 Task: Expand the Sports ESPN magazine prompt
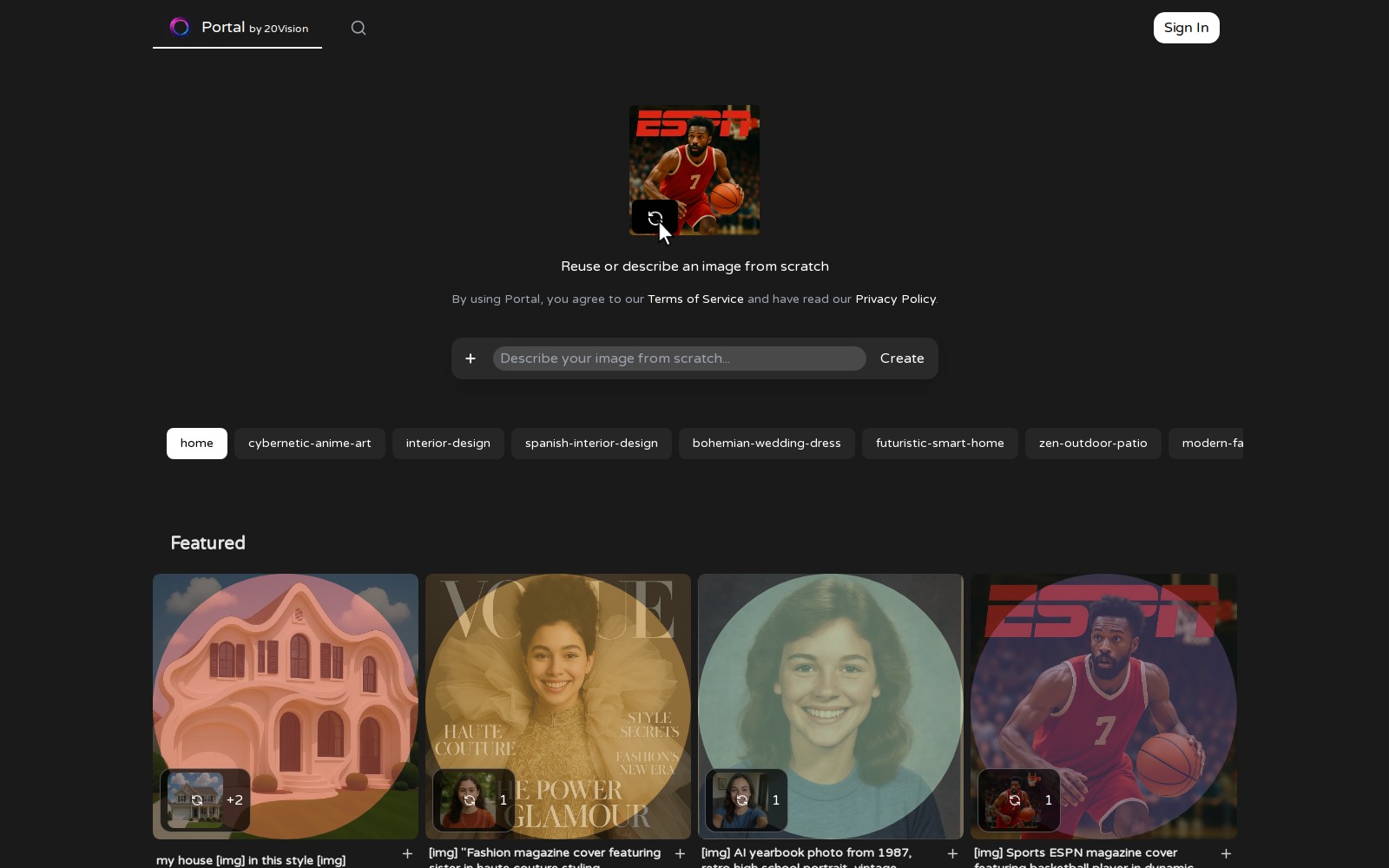click(1226, 854)
